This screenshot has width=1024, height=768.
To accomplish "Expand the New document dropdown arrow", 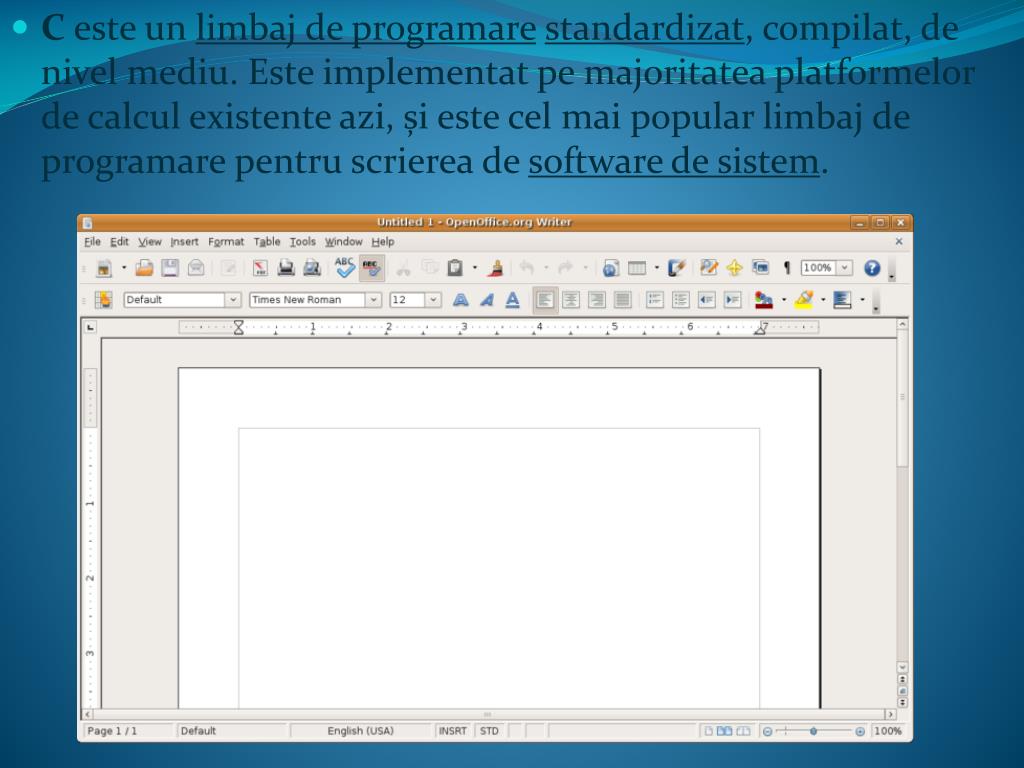I will point(123,268).
